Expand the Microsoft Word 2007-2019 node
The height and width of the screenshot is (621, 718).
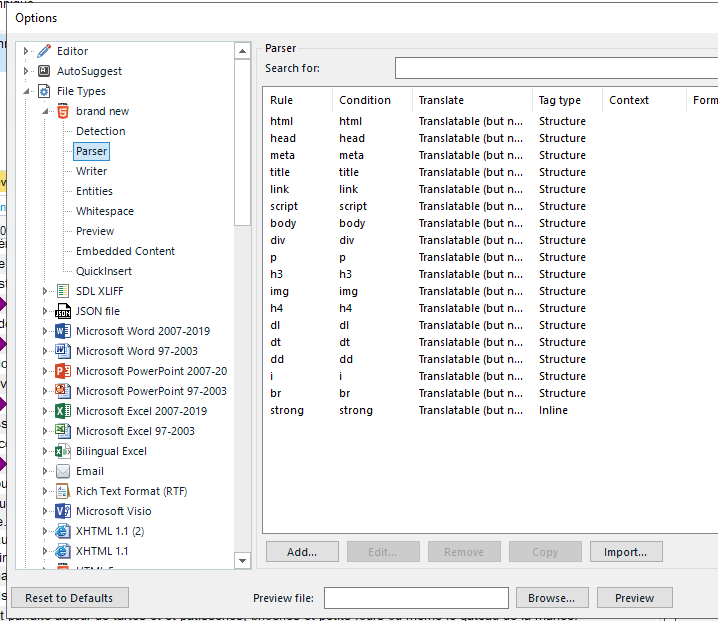pyautogui.click(x=45, y=331)
